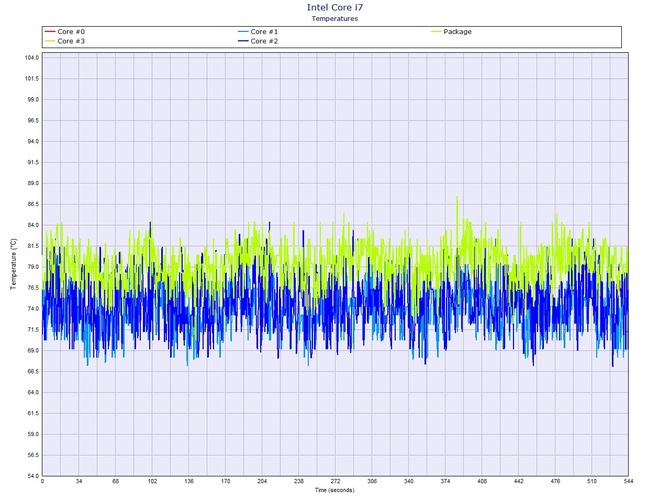Image resolution: width=670 pixels, height=502 pixels.
Task: Click the green Package legend line
Action: pos(436,32)
